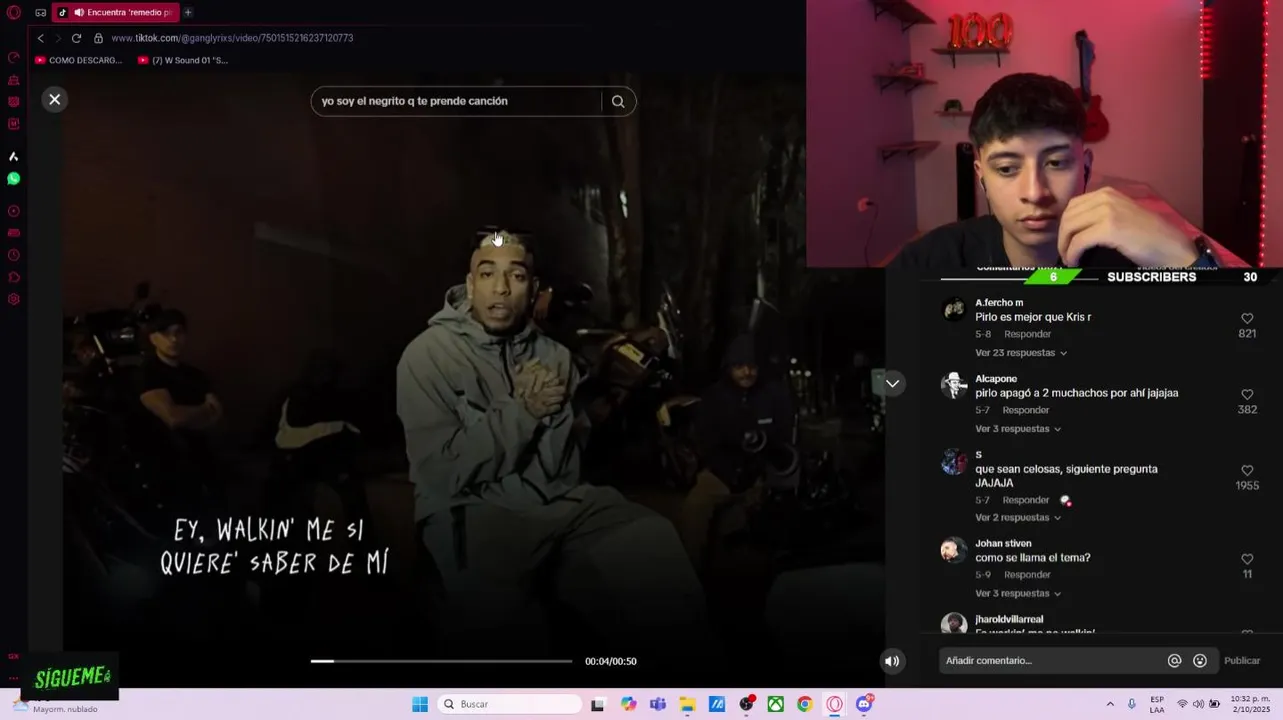Open History clock in Opera sidebar
Image resolution: width=1283 pixels, height=720 pixels.
pos(14,255)
